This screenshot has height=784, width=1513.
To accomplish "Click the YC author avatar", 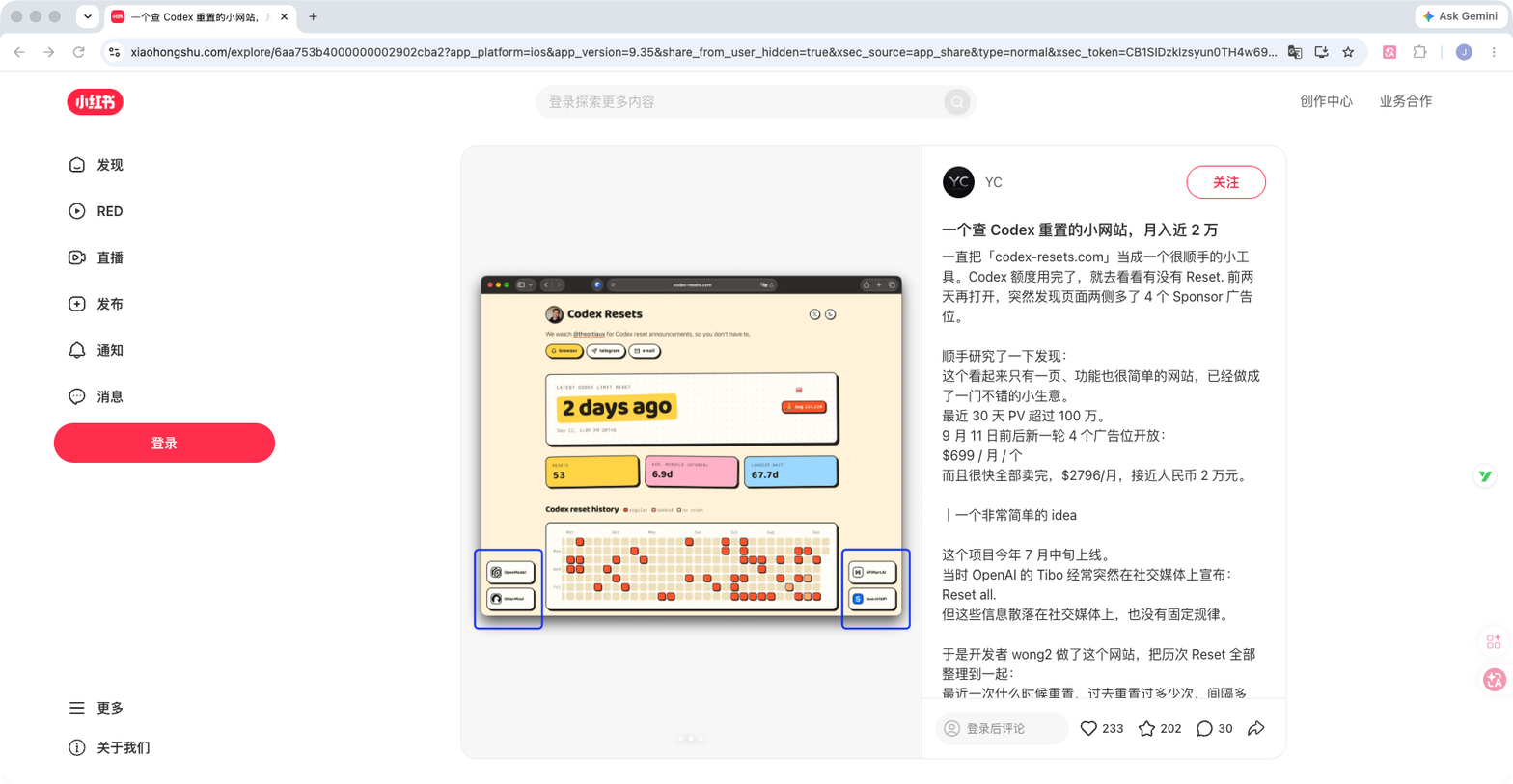I will (958, 182).
